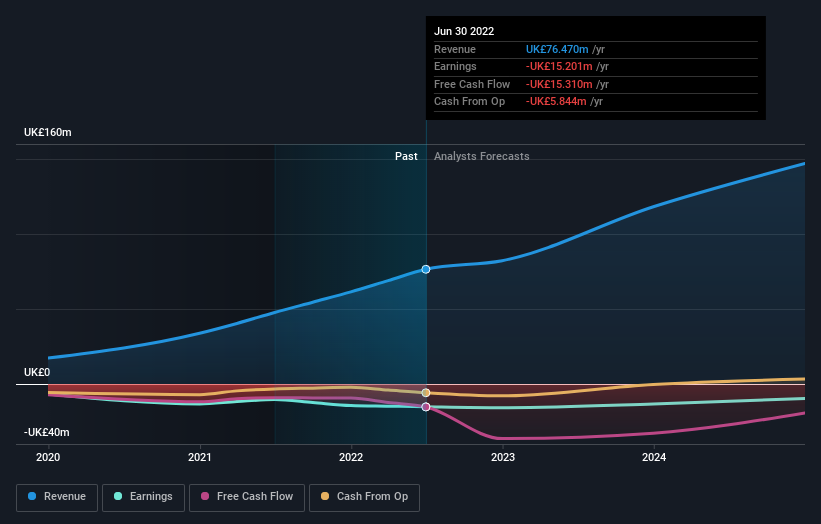Click the Cash From Op label in tooltip
This screenshot has width=821, height=524.
[469, 102]
